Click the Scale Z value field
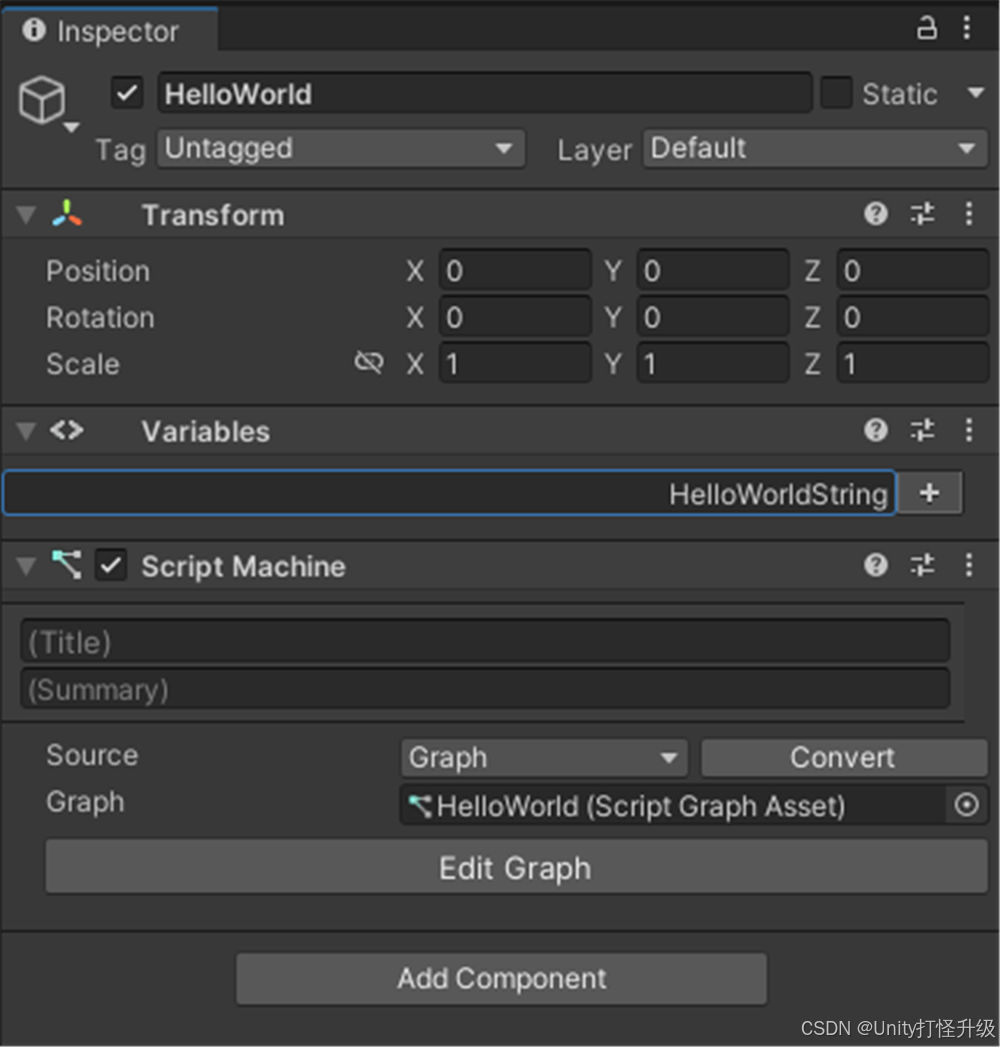 913,363
